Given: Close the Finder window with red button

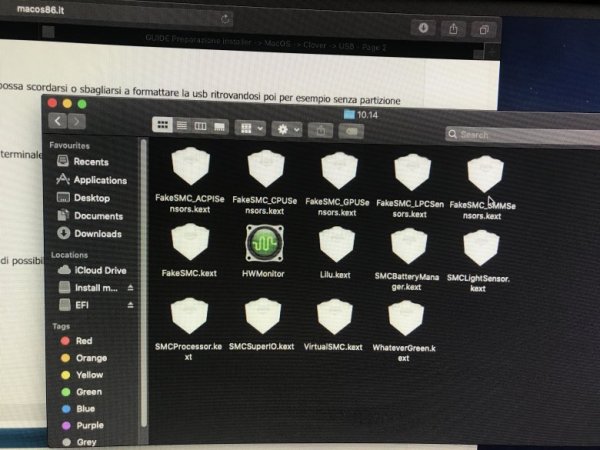Looking at the screenshot, I should coord(52,103).
